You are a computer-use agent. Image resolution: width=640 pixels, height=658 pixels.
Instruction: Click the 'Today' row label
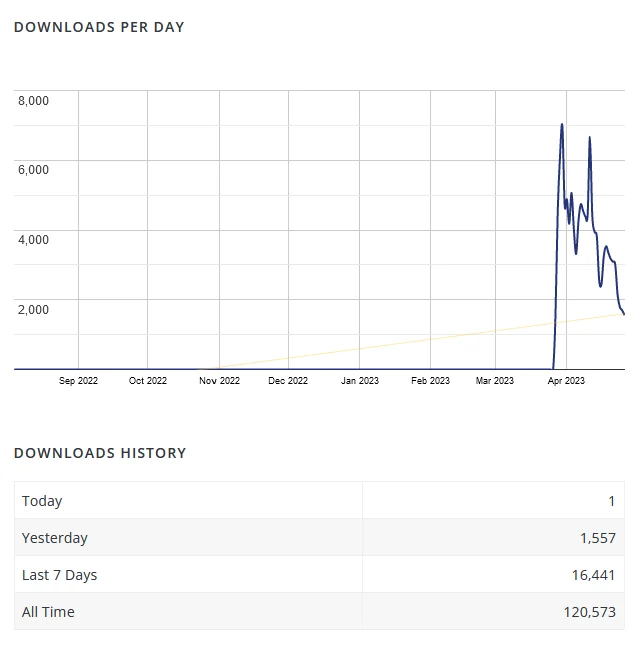tap(42, 501)
